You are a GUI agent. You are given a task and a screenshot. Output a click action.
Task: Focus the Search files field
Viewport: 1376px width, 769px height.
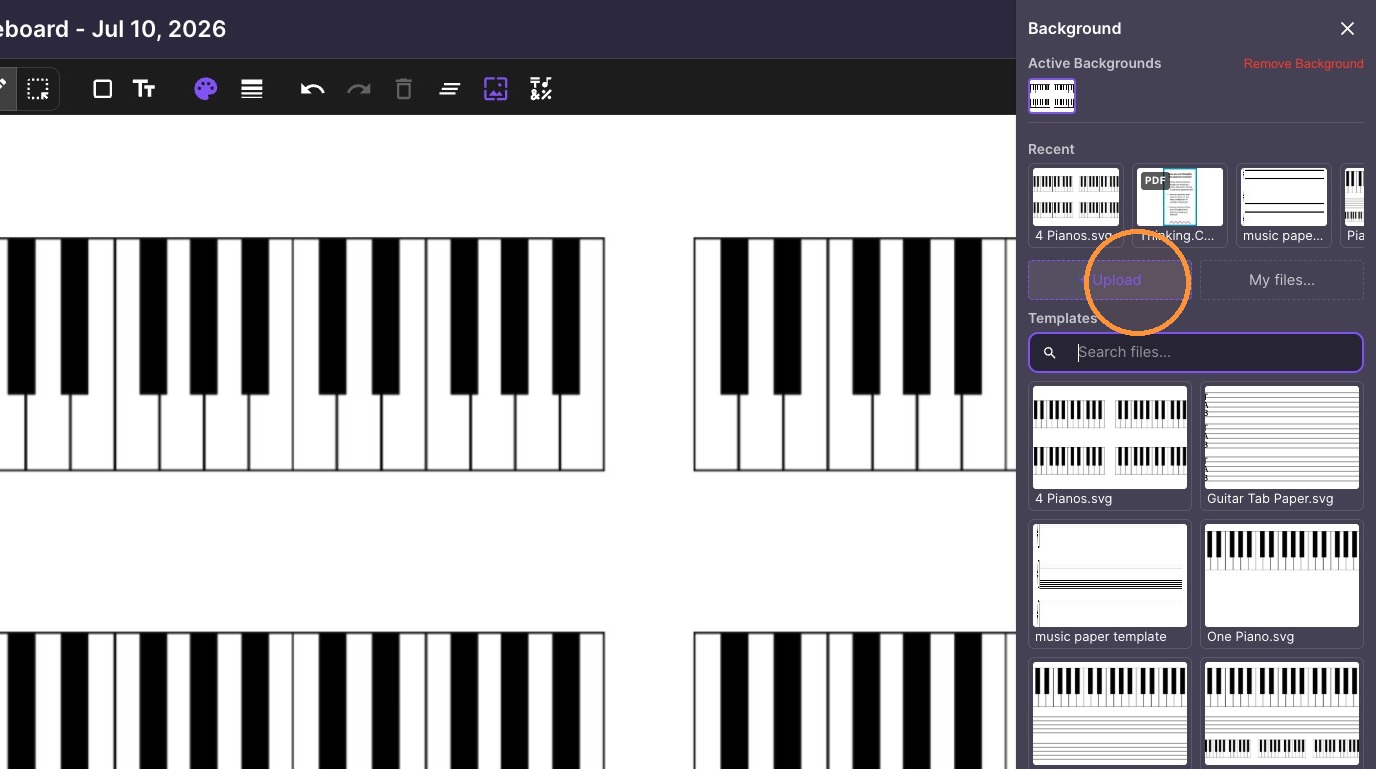point(1196,352)
